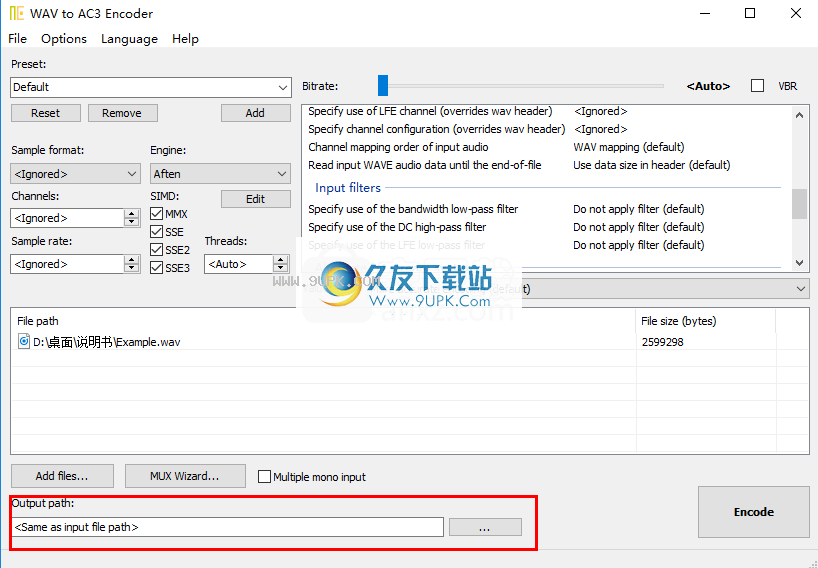The height and width of the screenshot is (568, 818).
Task: Click WAV mapping (default) value
Action: (629, 148)
